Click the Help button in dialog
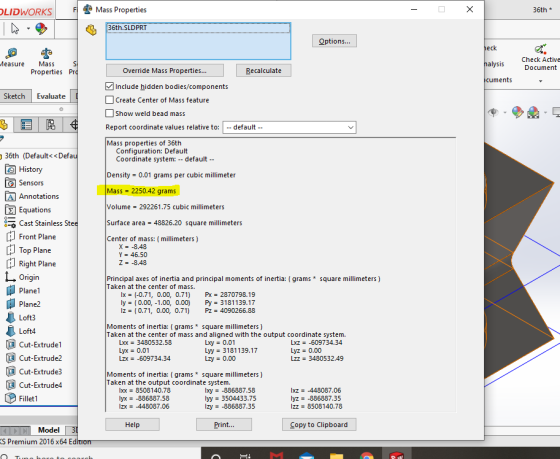This screenshot has height=459, width=560. click(x=132, y=424)
